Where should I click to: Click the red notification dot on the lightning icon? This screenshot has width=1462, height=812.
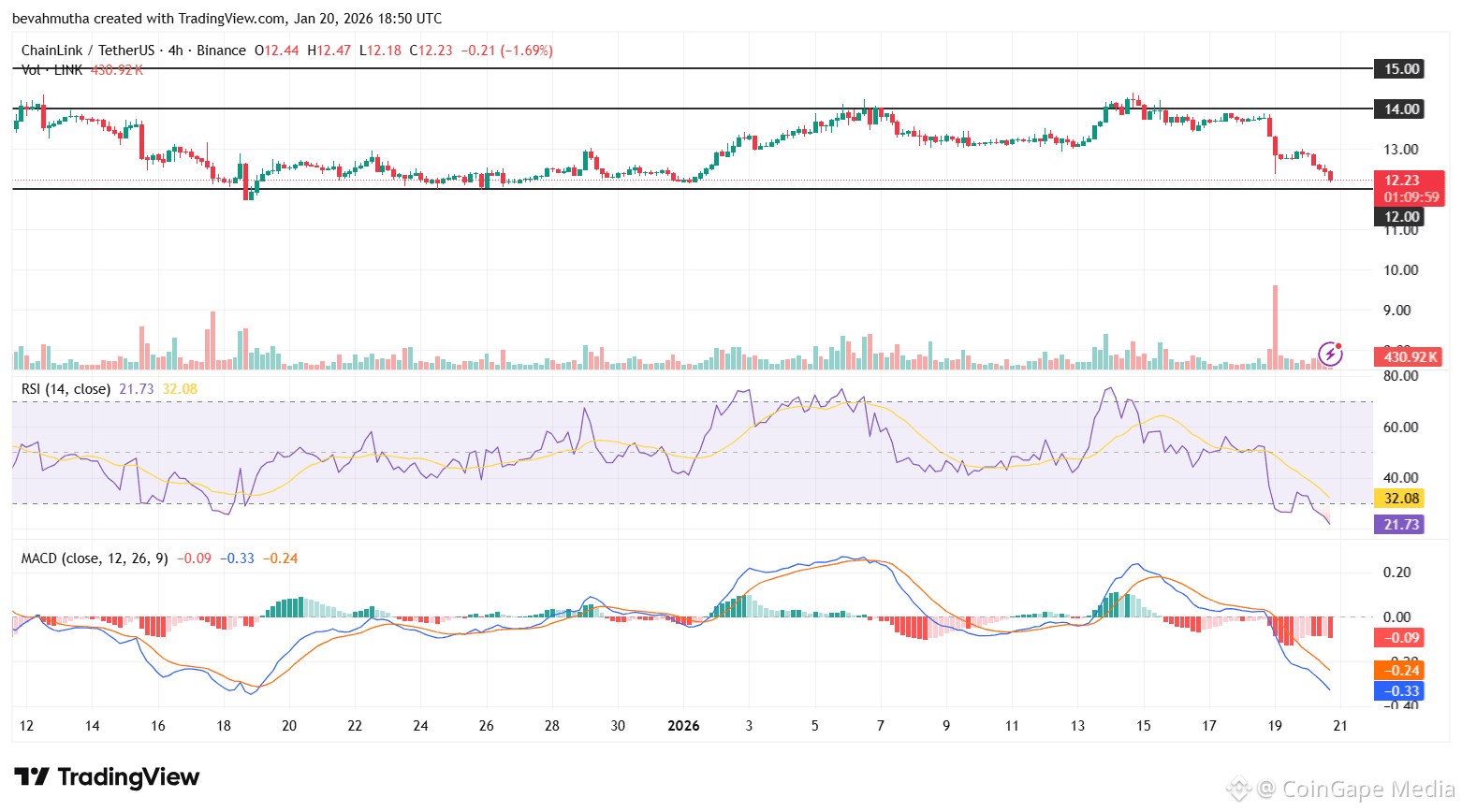pyautogui.click(x=1339, y=344)
